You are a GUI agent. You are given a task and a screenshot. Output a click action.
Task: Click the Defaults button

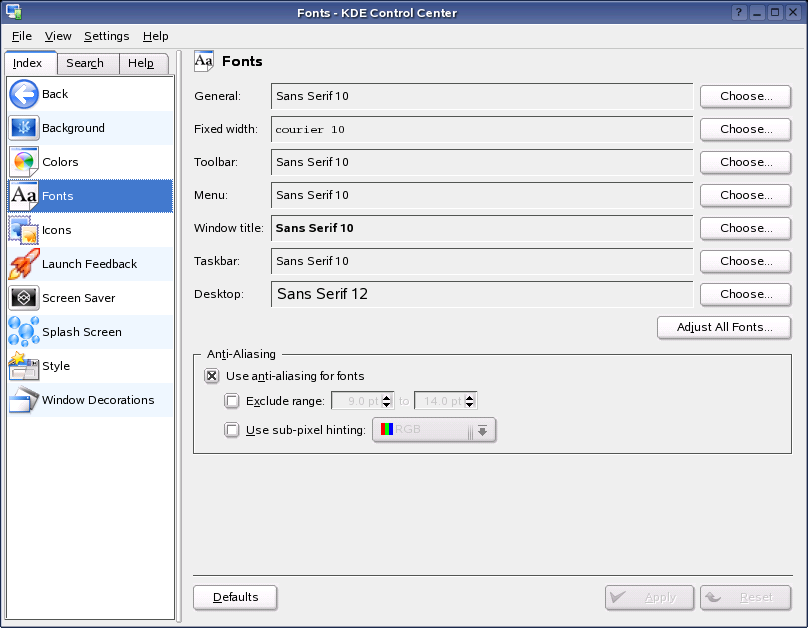point(235,597)
